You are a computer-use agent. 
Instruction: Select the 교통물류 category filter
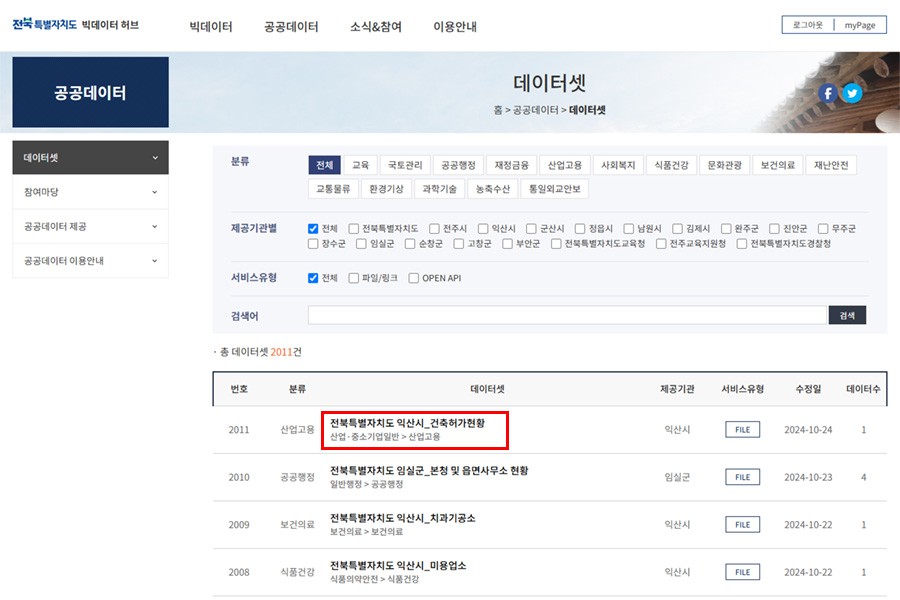[x=333, y=188]
